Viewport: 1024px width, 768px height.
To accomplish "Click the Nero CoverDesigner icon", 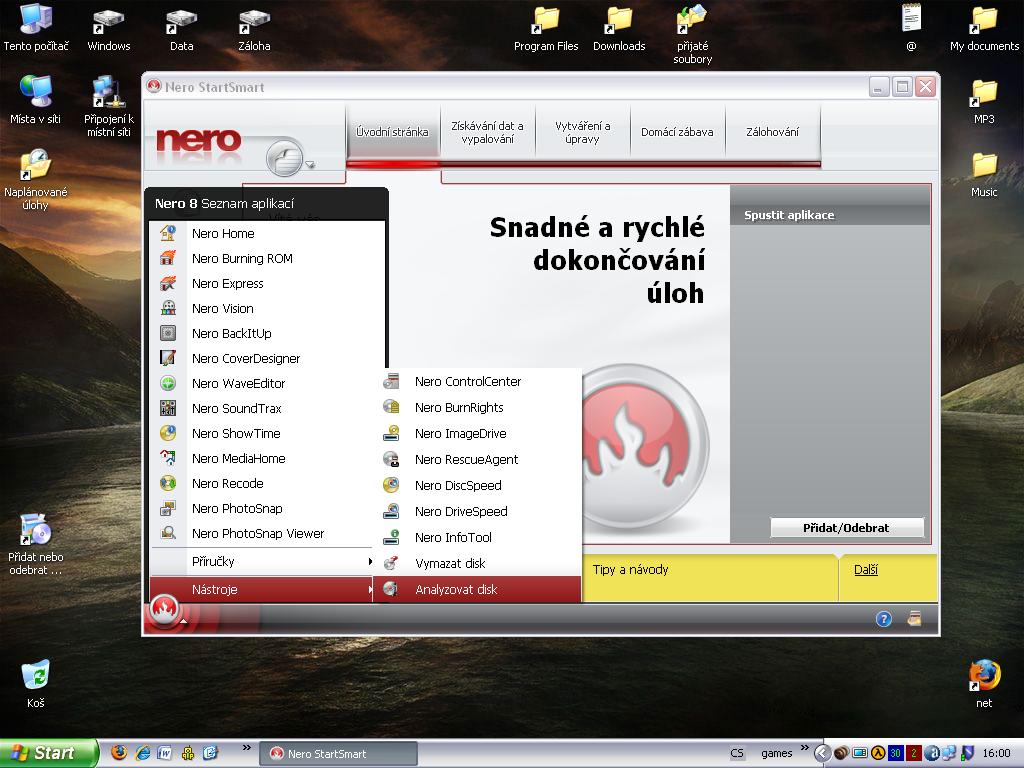I will pos(168,358).
